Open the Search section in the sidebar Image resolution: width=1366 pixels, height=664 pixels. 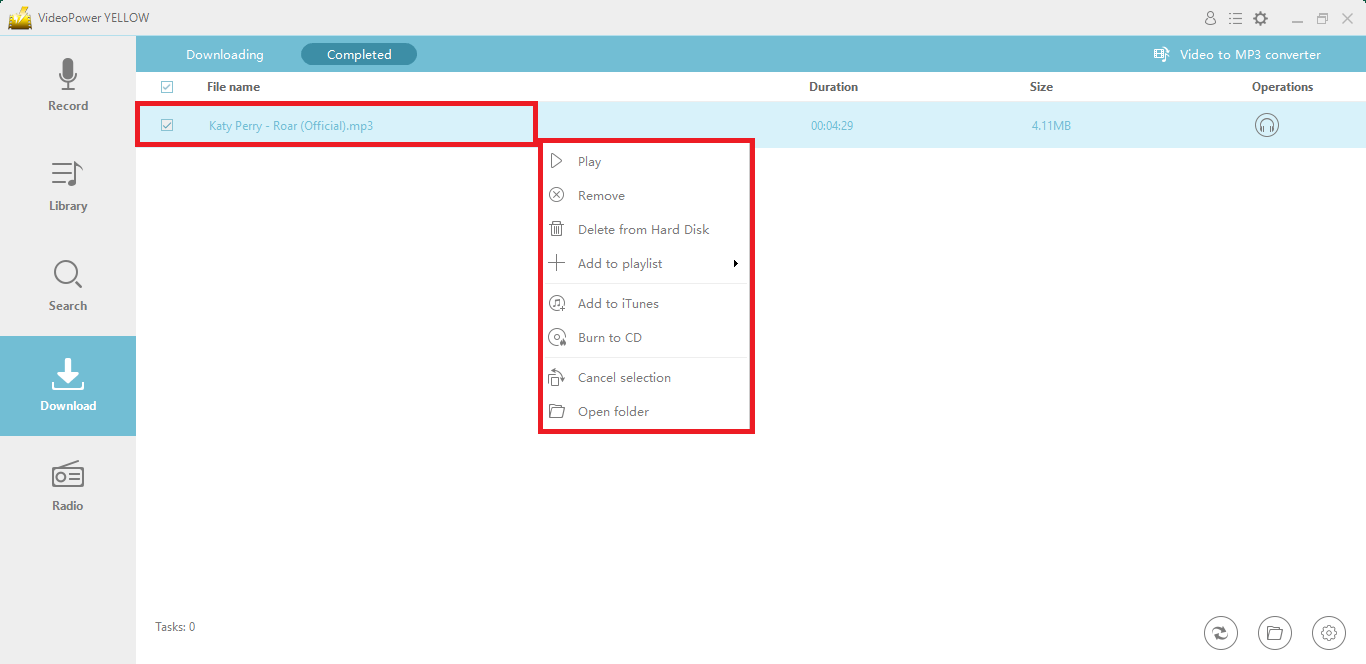tap(68, 286)
